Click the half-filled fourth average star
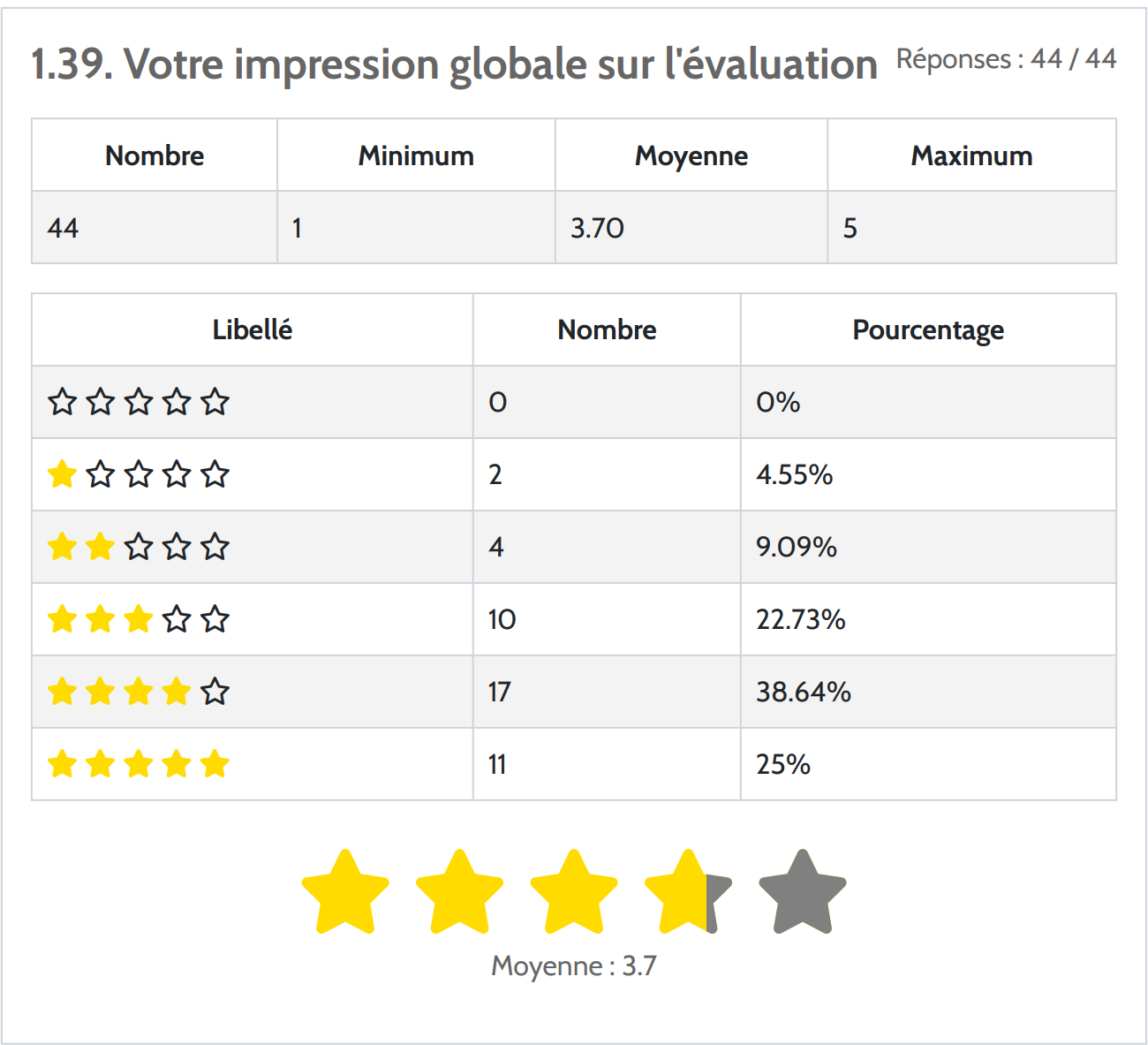The image size is (1148, 1045). (x=688, y=893)
